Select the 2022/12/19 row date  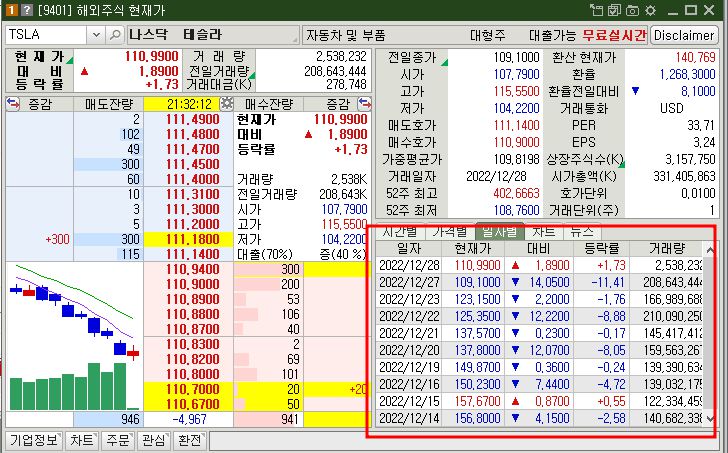[x=409, y=368]
